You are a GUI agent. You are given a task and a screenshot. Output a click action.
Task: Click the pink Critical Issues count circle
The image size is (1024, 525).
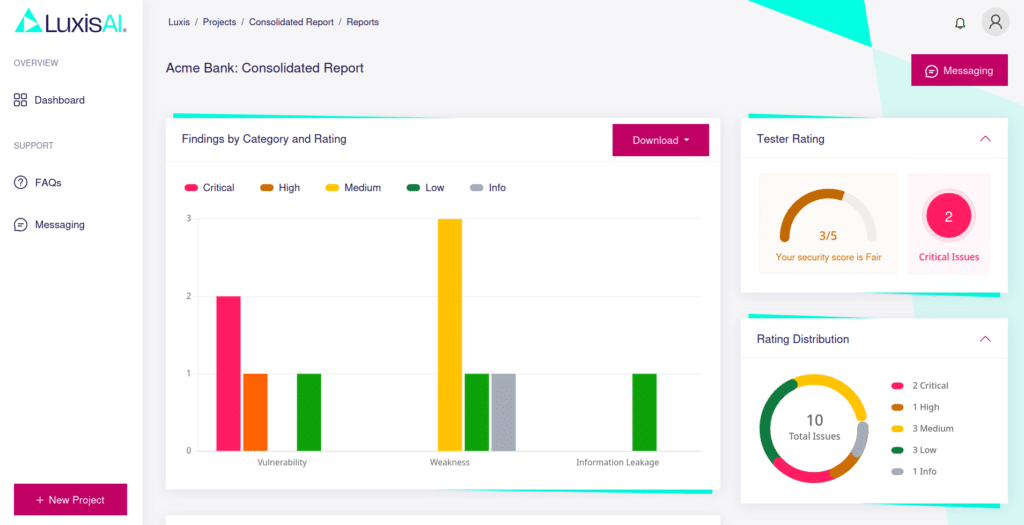948,216
